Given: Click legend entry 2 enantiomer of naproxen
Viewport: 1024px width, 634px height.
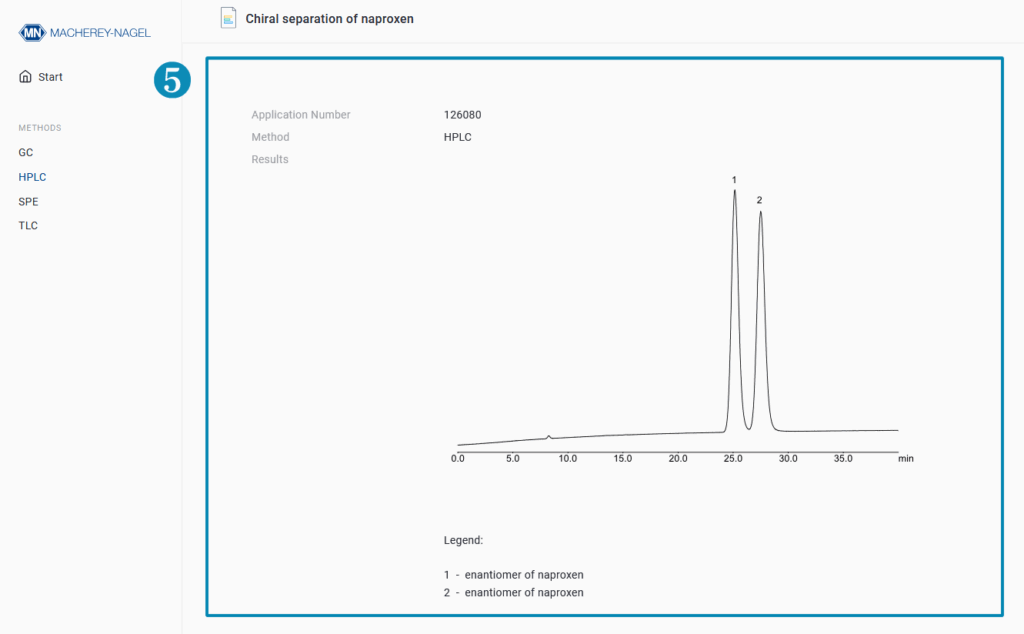Looking at the screenshot, I should click(x=513, y=593).
